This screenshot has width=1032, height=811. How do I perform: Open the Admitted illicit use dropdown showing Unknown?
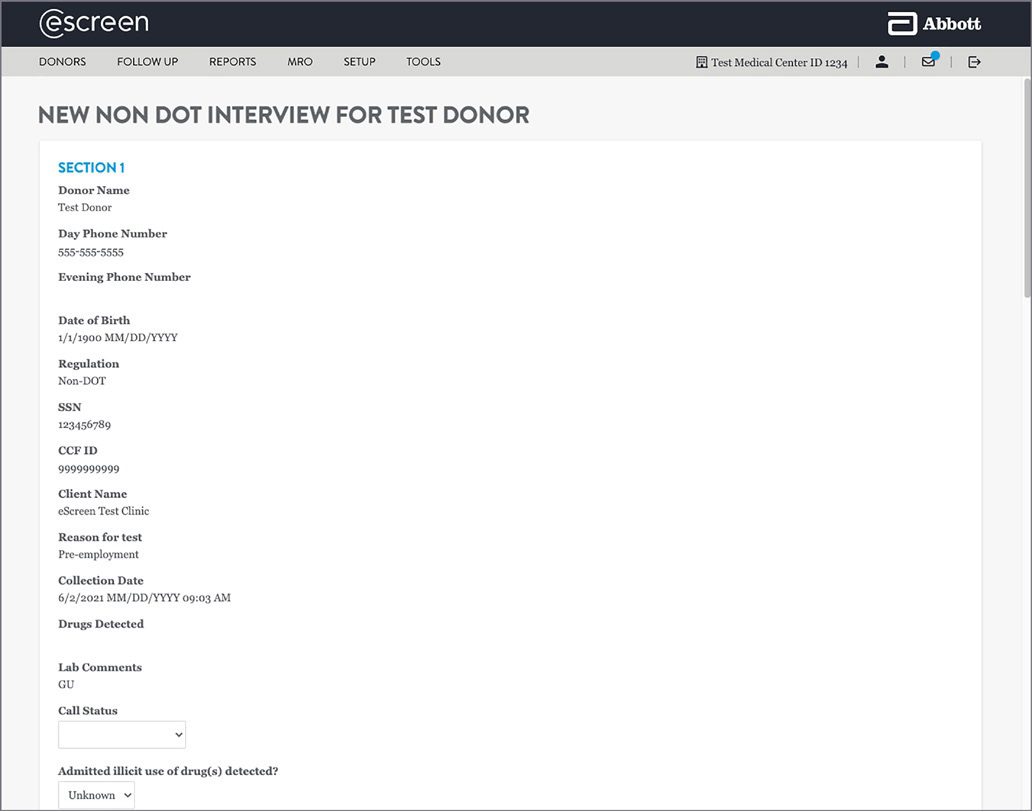96,795
